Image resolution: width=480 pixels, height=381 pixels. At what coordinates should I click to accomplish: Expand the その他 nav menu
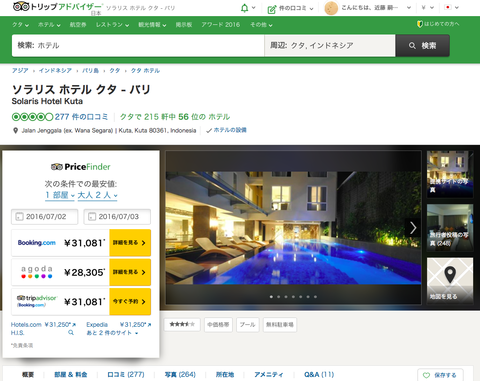click(261, 25)
